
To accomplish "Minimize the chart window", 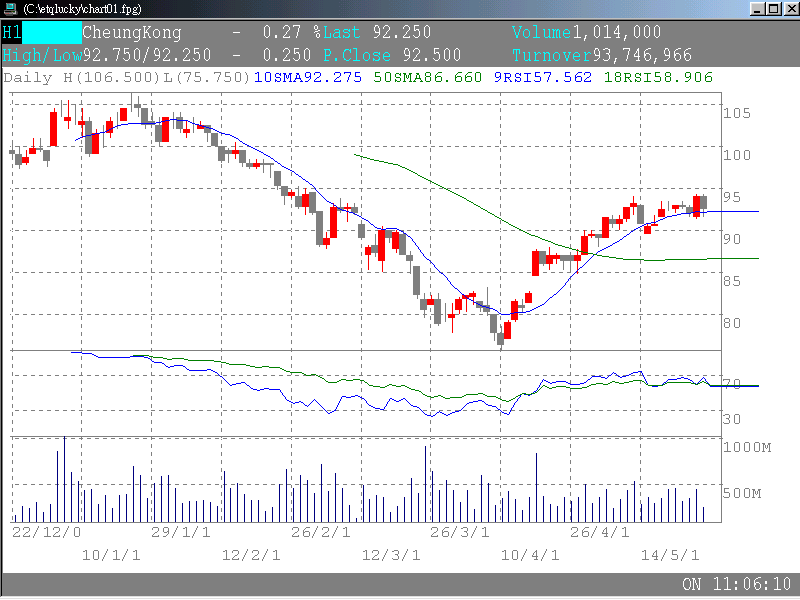I will [x=757, y=8].
